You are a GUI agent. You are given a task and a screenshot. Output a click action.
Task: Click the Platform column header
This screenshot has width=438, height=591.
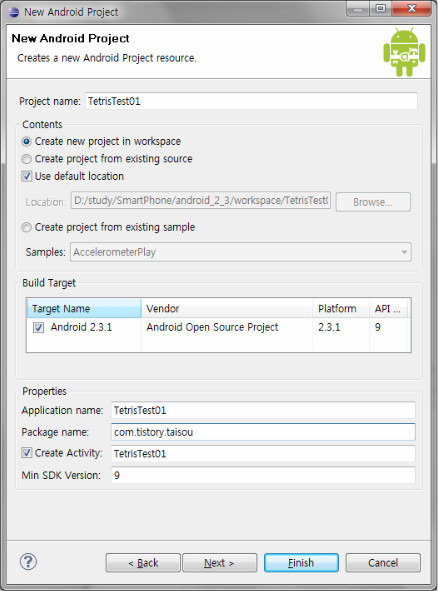(x=341, y=309)
